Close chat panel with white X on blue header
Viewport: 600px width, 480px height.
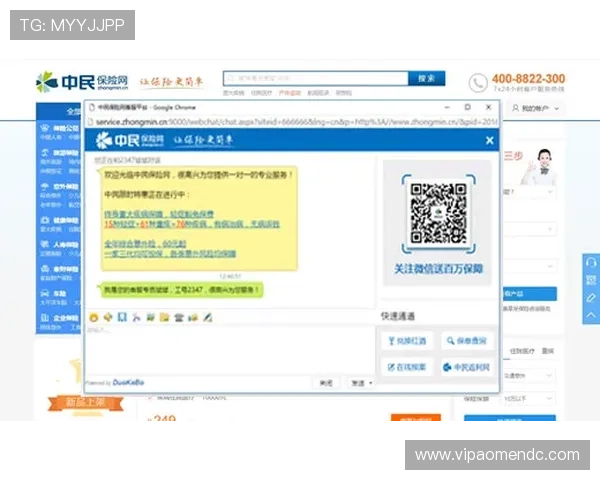pos(489,140)
